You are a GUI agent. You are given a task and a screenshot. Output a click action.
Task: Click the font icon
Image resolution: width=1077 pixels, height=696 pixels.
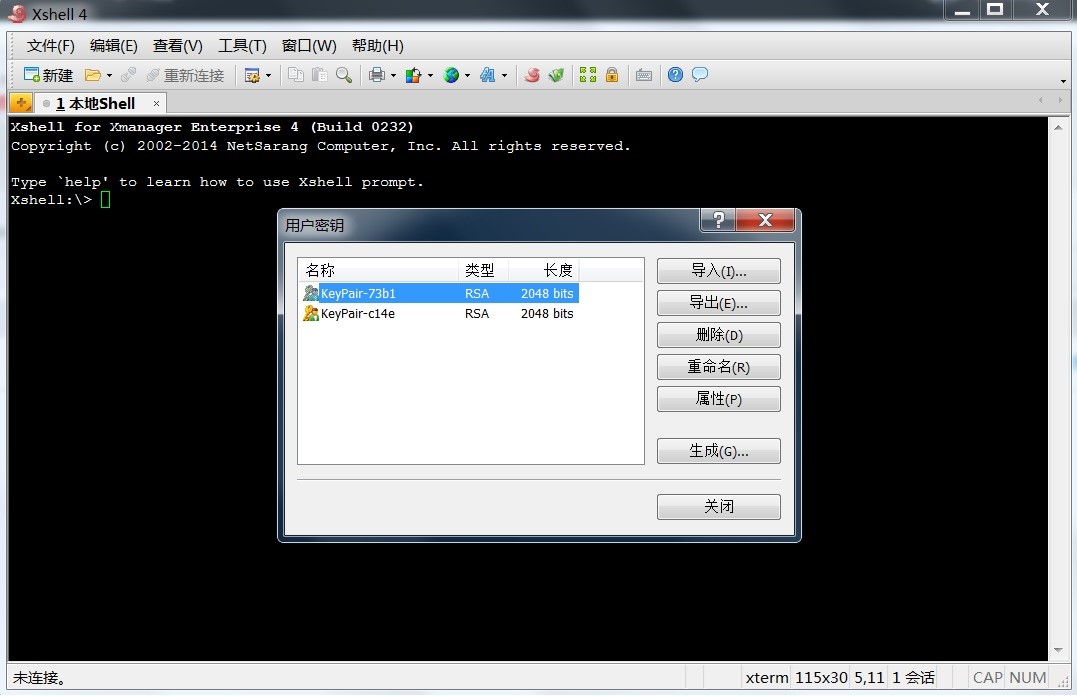[488, 75]
